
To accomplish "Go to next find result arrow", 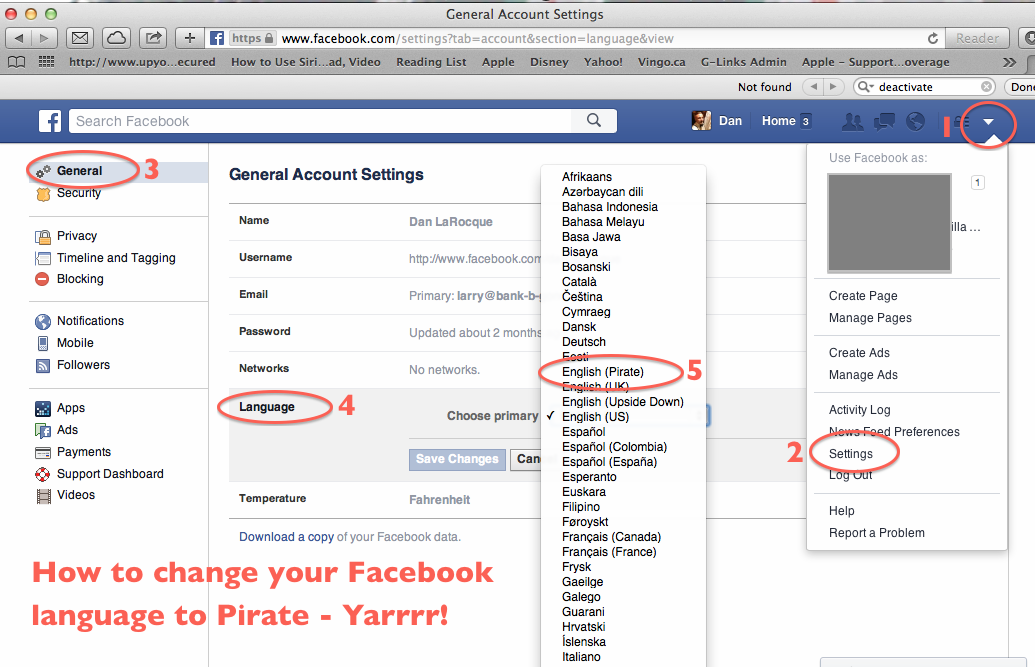I will (x=834, y=87).
